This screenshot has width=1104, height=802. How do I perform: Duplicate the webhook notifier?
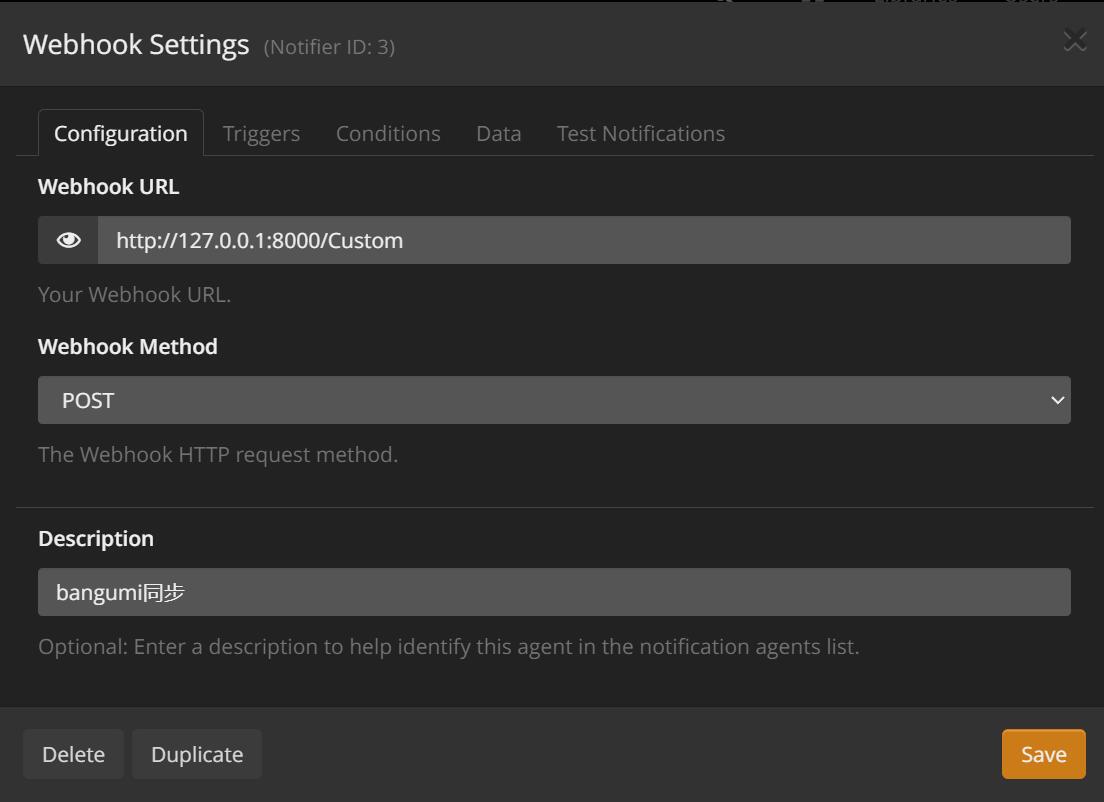point(197,754)
